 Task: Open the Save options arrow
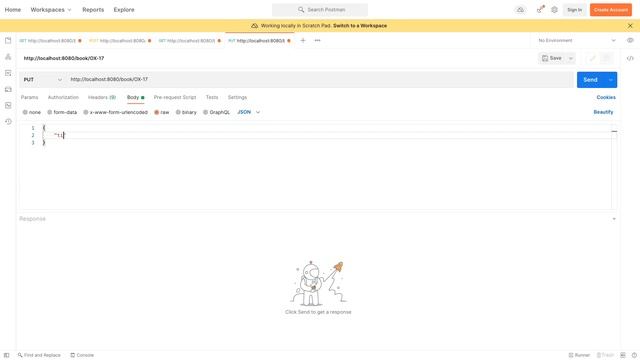571,58
